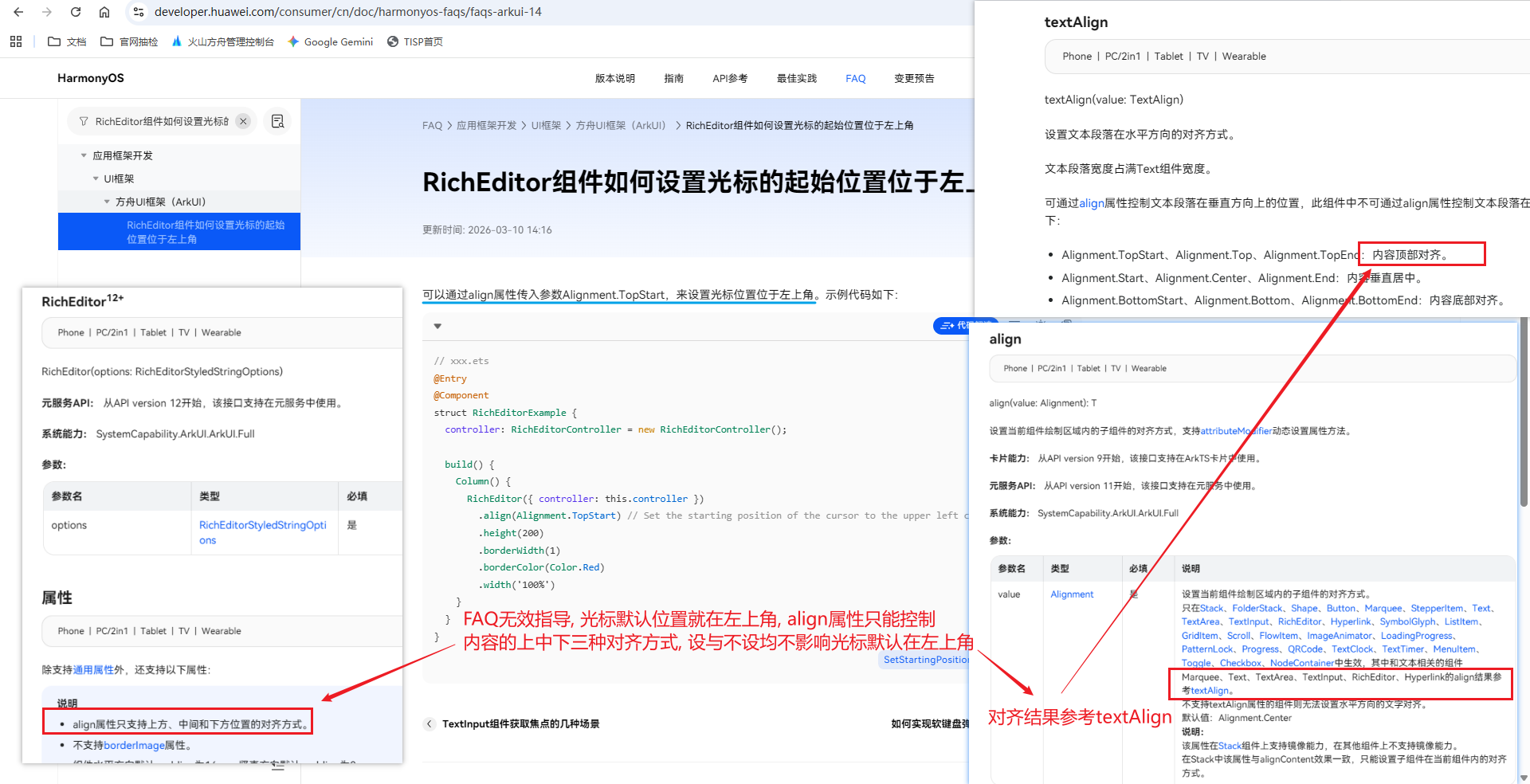Open the attributeModifier link in align panel
The width and height of the screenshot is (1530, 784).
click(1236, 431)
